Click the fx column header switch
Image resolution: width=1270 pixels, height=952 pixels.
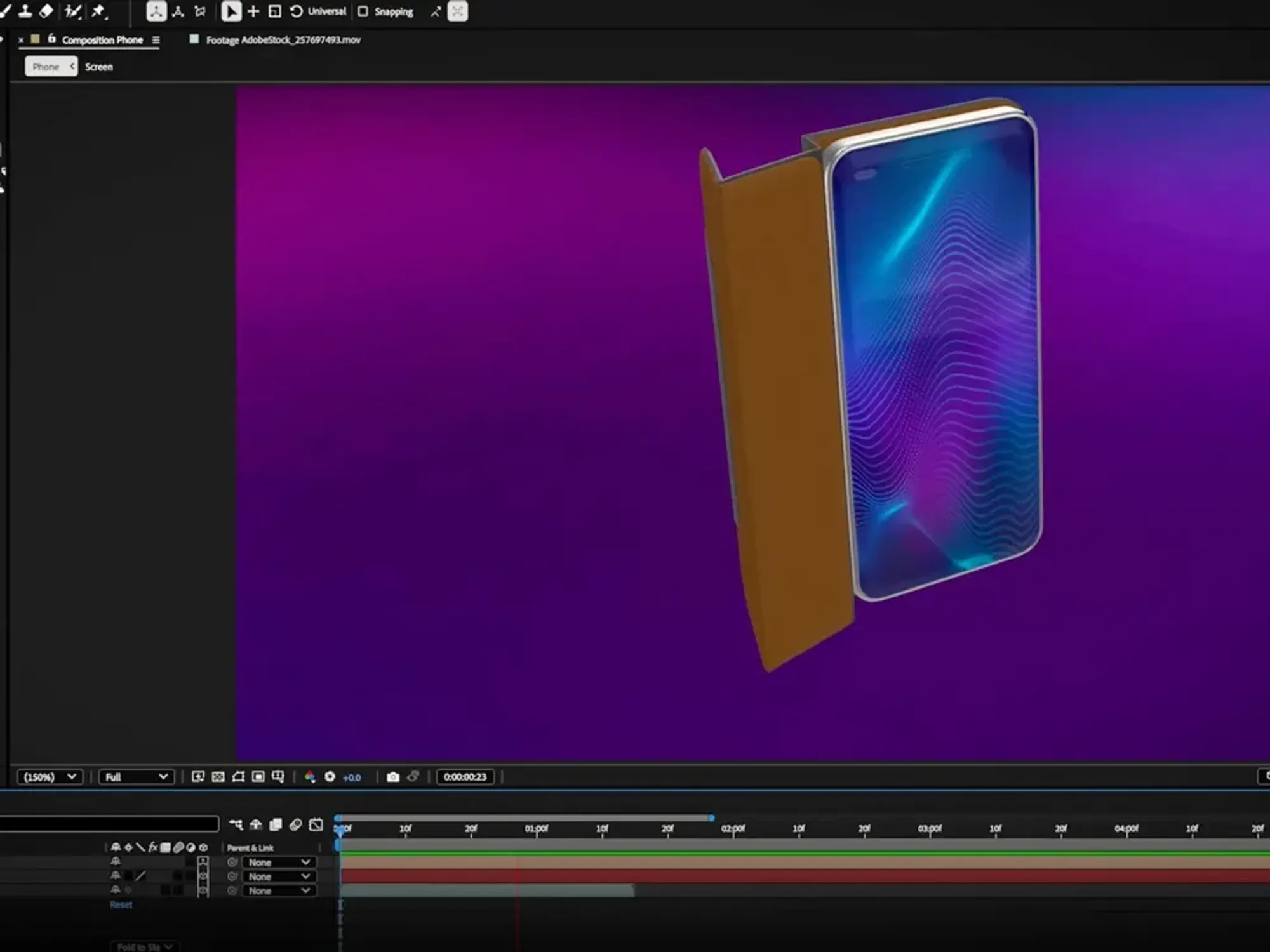click(x=153, y=847)
